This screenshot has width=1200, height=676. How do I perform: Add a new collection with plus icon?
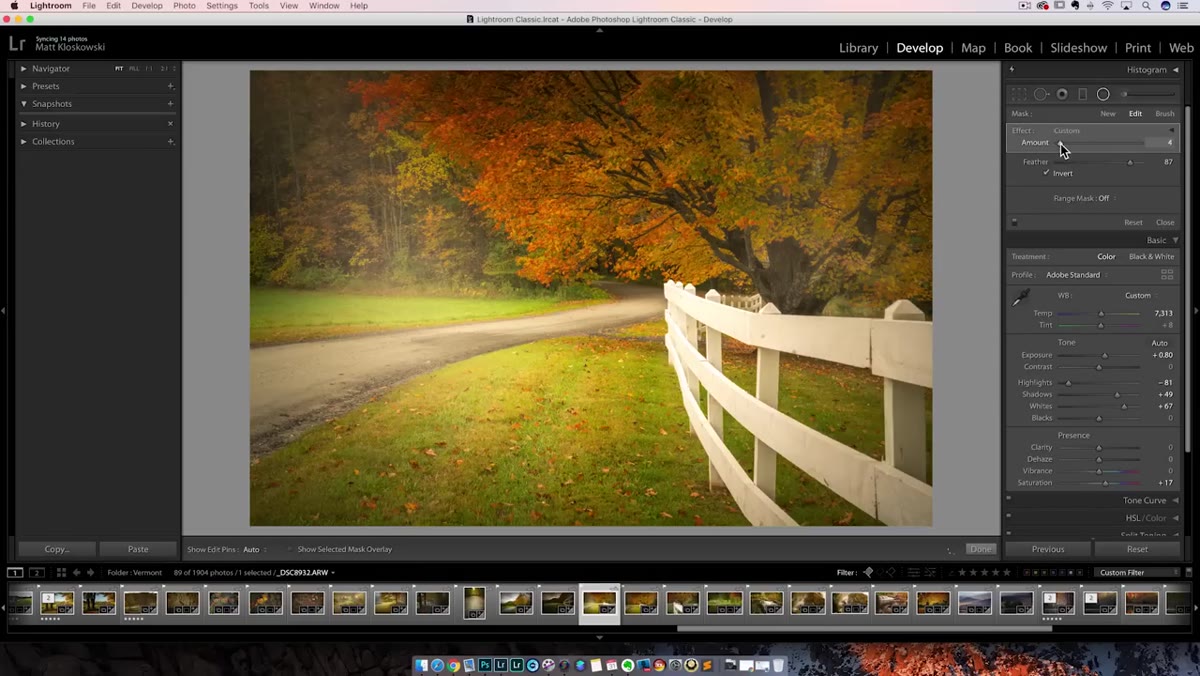pyautogui.click(x=170, y=141)
